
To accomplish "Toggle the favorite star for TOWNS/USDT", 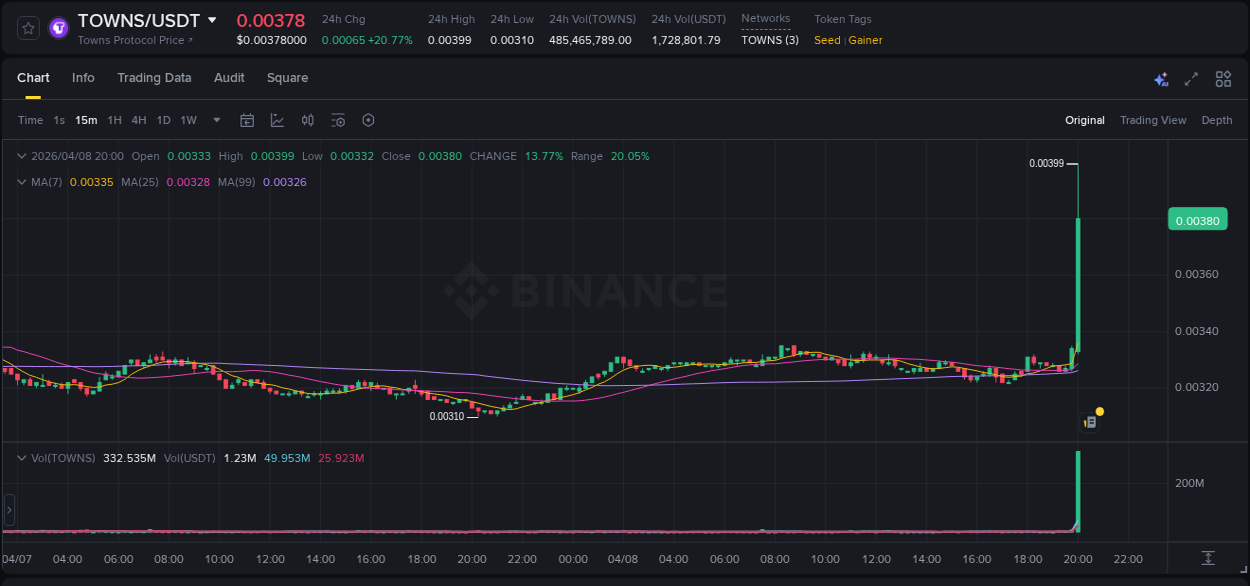I will (x=27, y=28).
